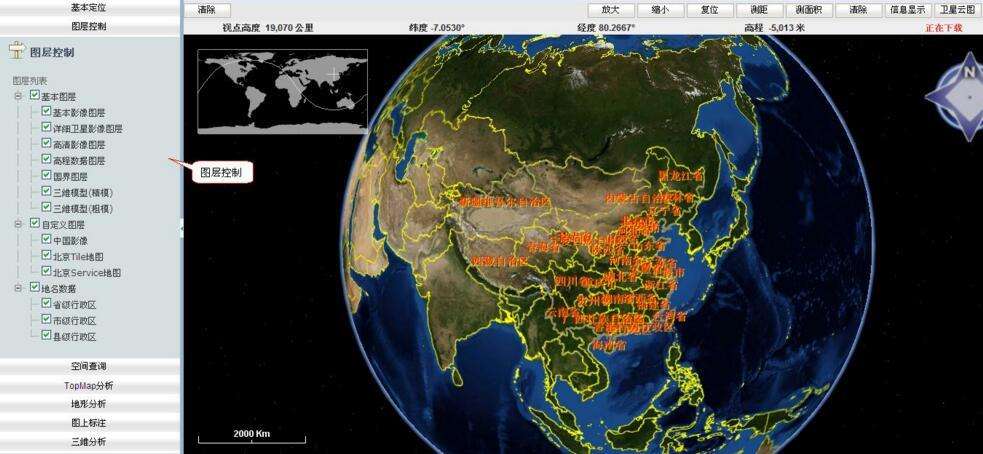Collapse the 基本图层 tree node
Screen dimensions: 983x454
click(19, 97)
